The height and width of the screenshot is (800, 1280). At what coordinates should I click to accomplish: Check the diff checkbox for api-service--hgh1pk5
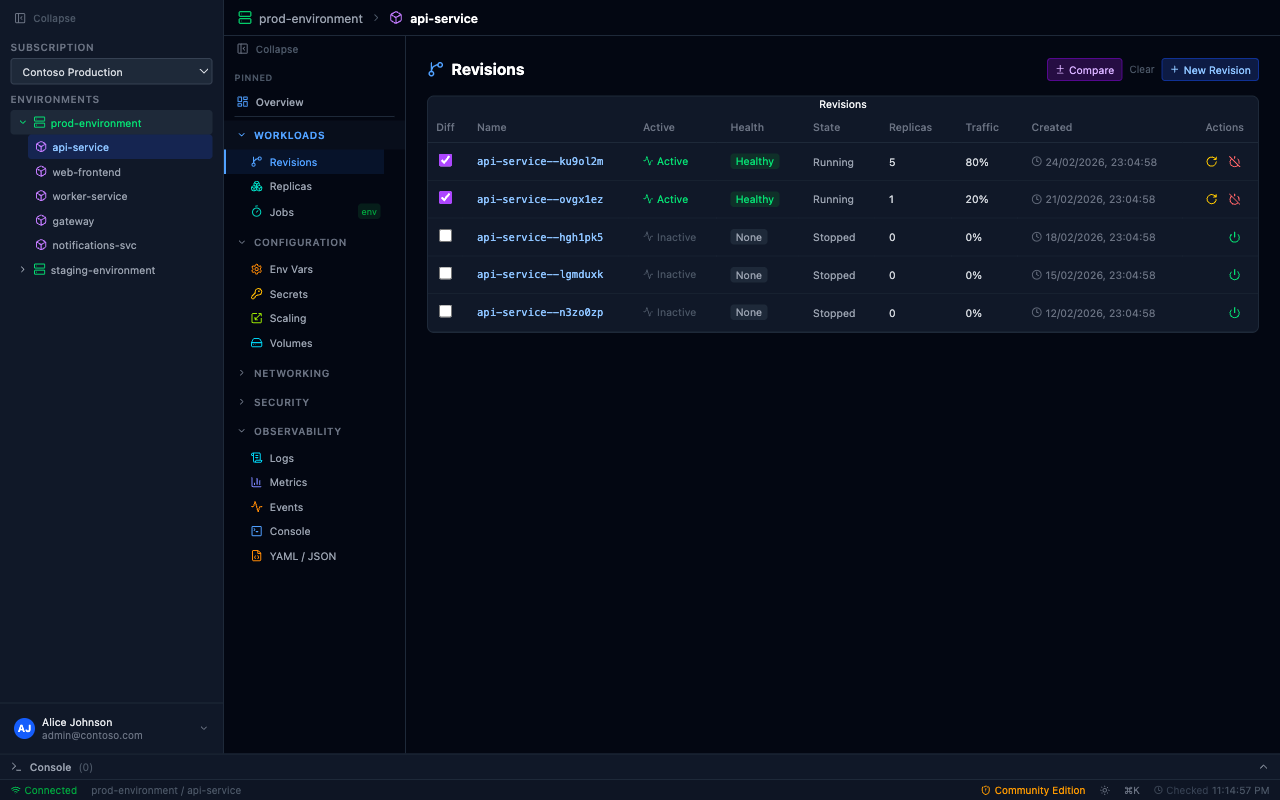click(x=445, y=235)
